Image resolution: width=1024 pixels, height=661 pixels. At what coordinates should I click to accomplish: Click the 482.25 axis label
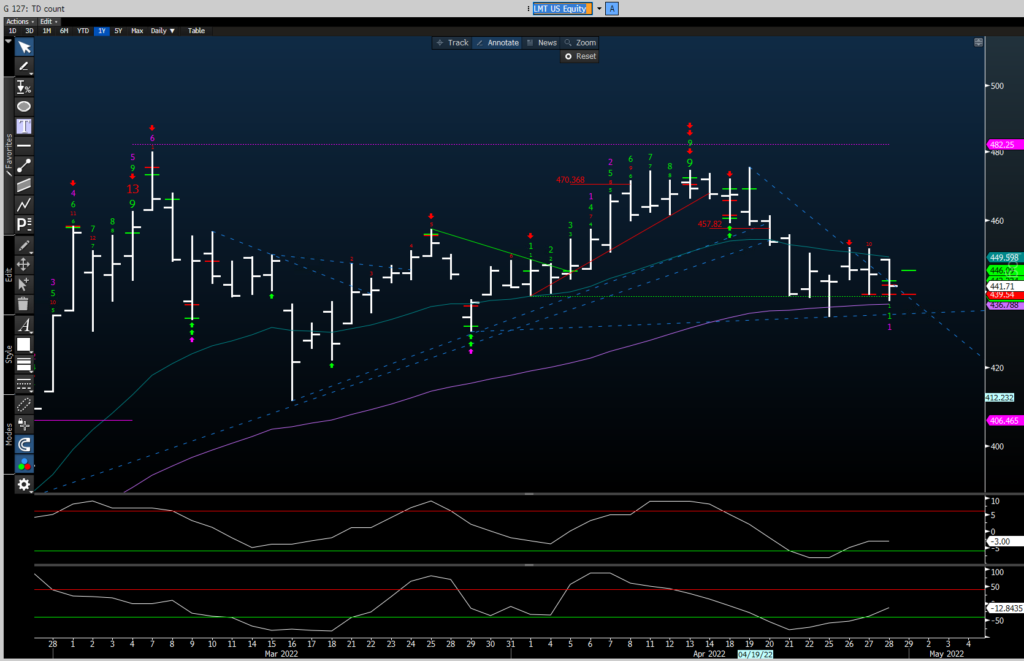(x=1002, y=145)
